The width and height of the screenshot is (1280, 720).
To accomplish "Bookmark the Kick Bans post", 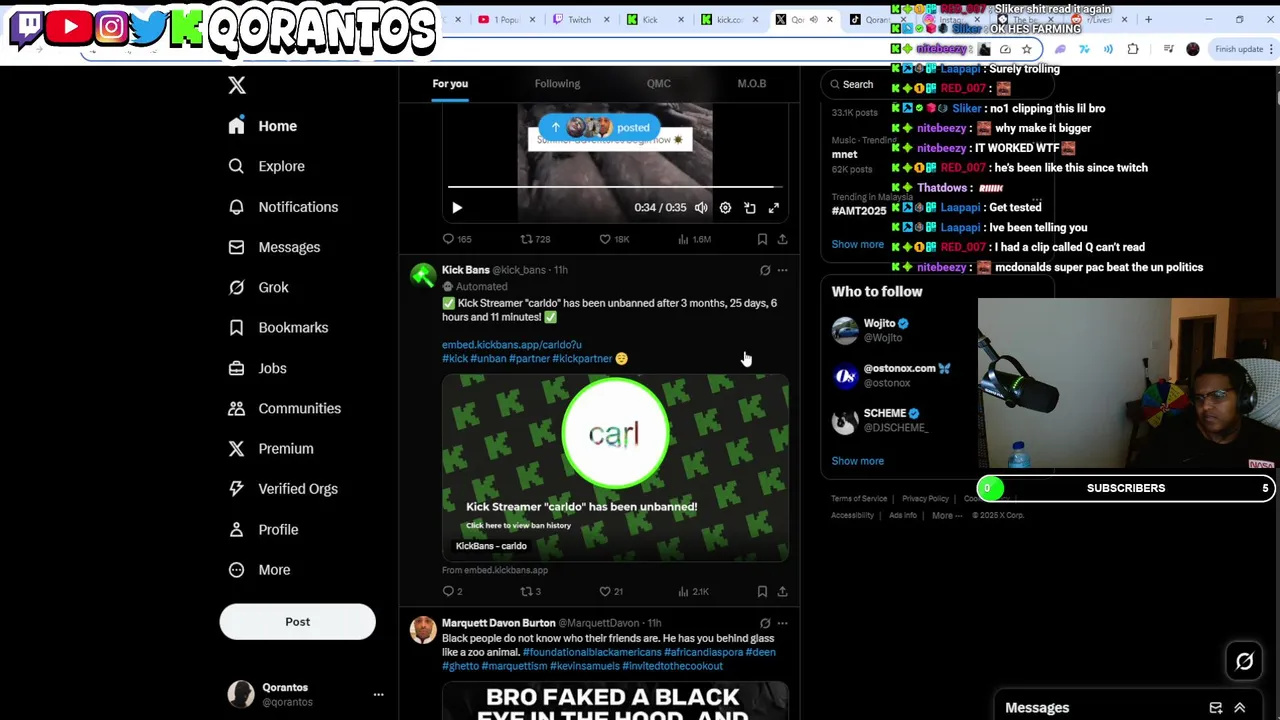I will click(x=762, y=591).
